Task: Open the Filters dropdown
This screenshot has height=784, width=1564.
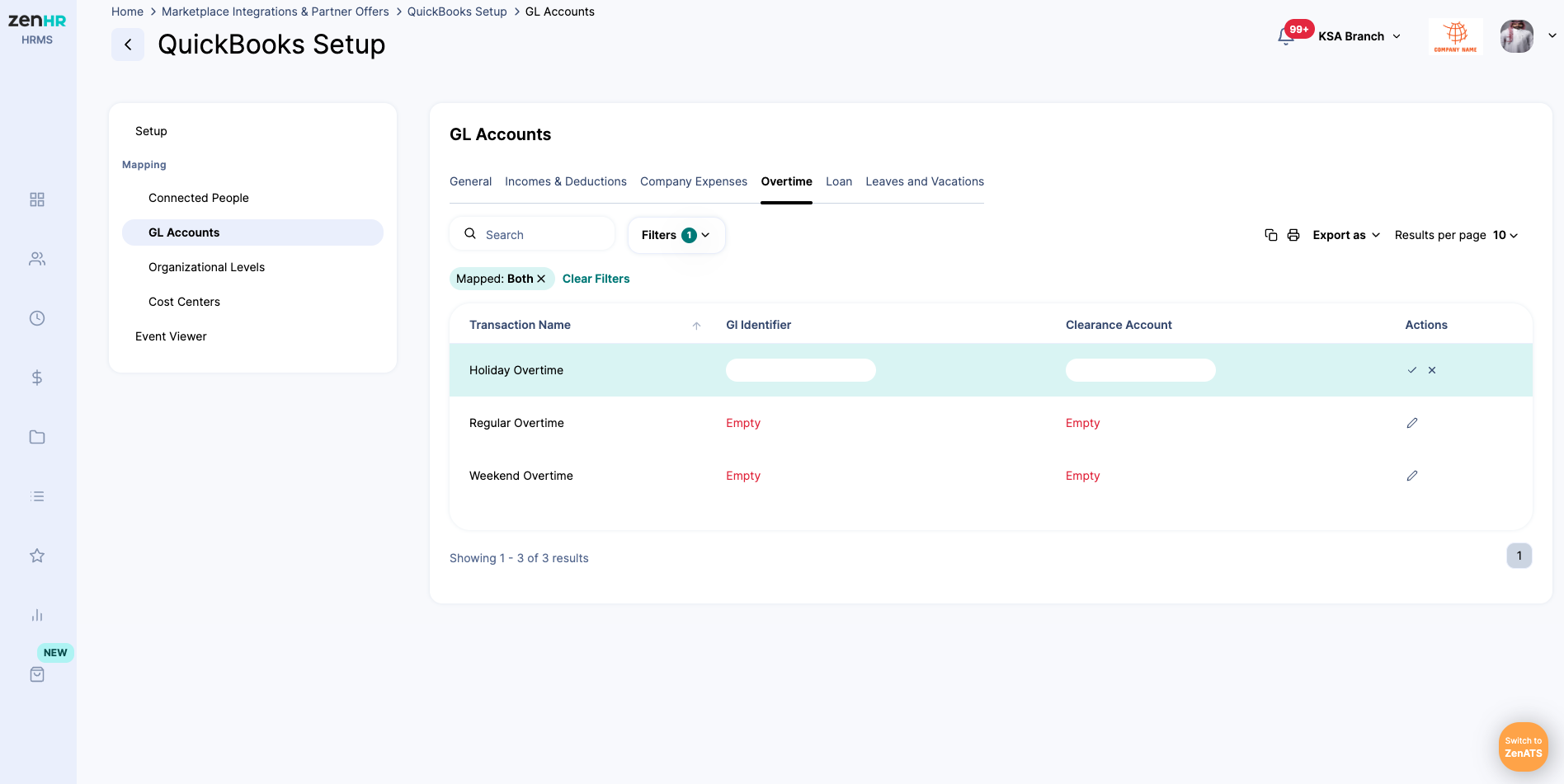Action: click(676, 235)
